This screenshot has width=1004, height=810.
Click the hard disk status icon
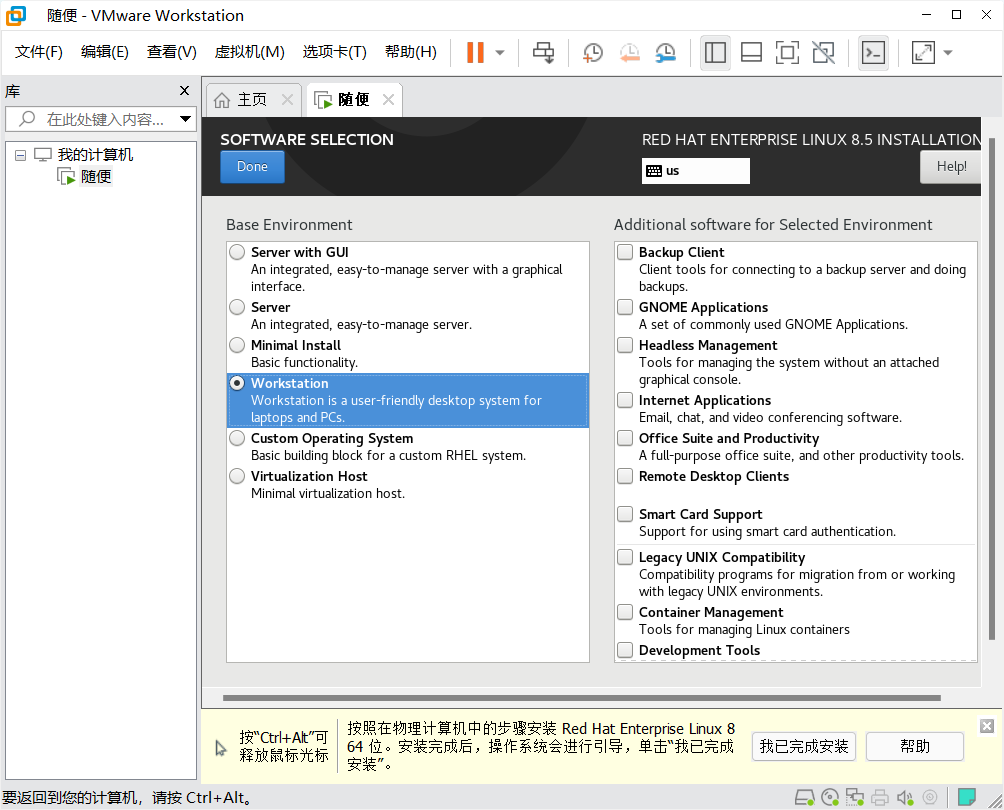point(805,797)
